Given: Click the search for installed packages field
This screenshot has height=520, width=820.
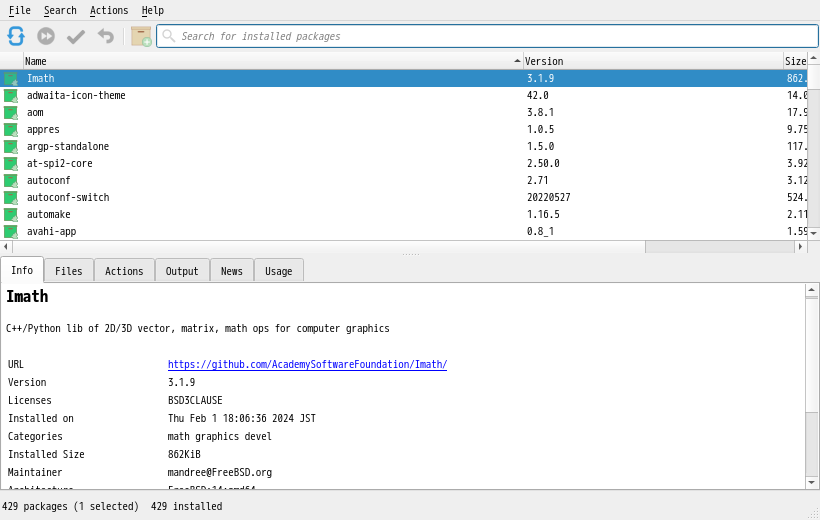Looking at the screenshot, I should point(487,36).
